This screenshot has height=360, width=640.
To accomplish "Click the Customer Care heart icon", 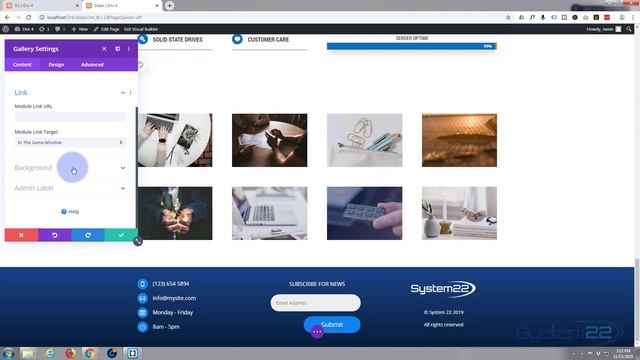I will click(x=237, y=39).
